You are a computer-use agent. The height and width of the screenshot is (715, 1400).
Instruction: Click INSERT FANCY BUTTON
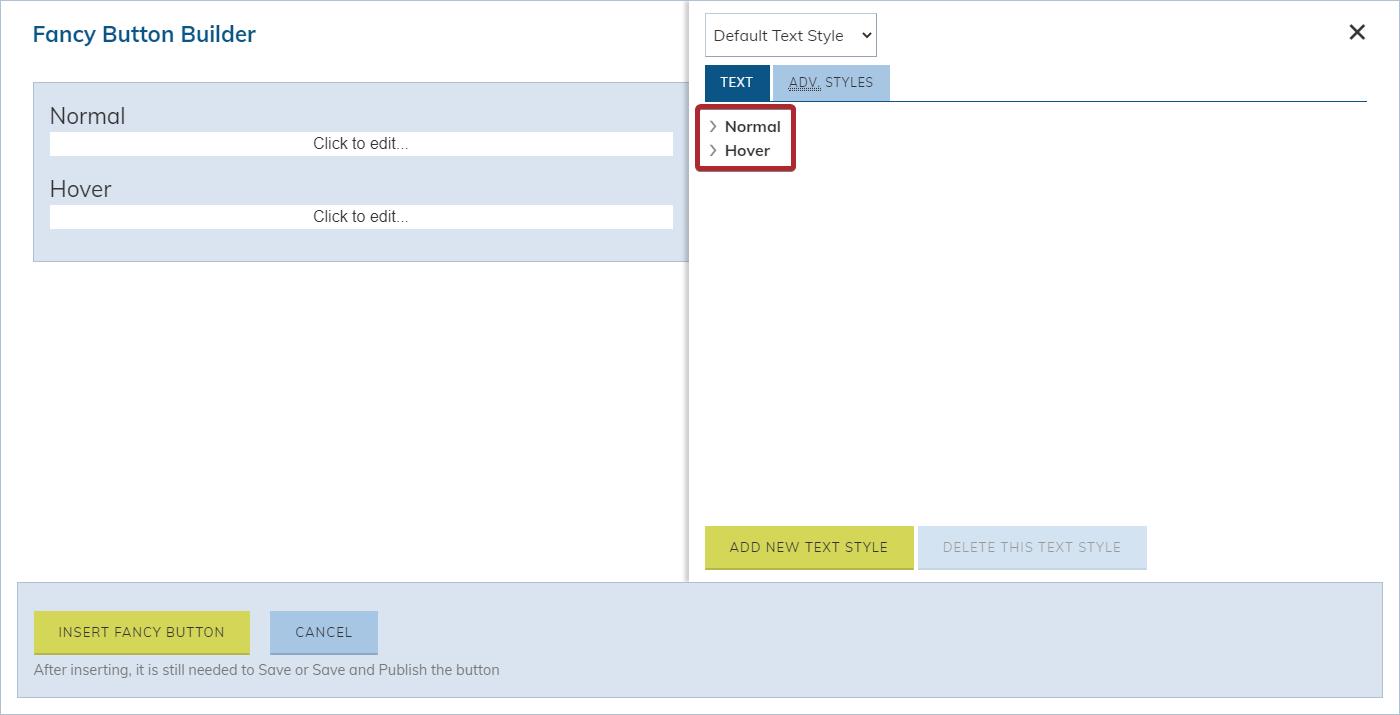[142, 632]
